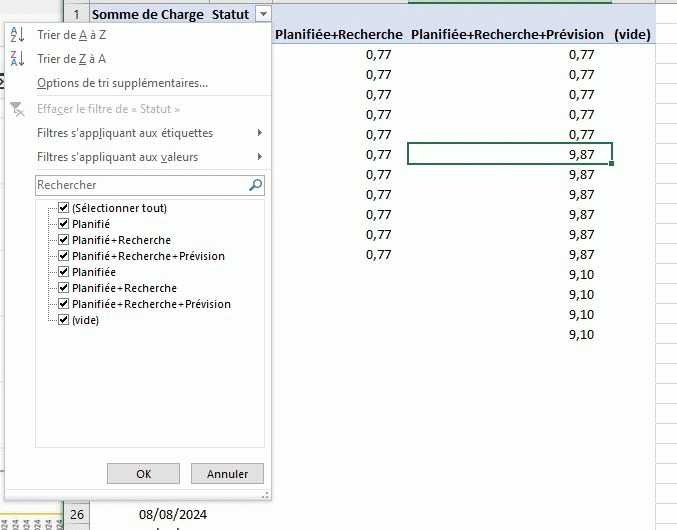Uncheck the Planifié+Recherche+Prévision checkbox
This screenshot has width=677, height=530.
[x=63, y=256]
